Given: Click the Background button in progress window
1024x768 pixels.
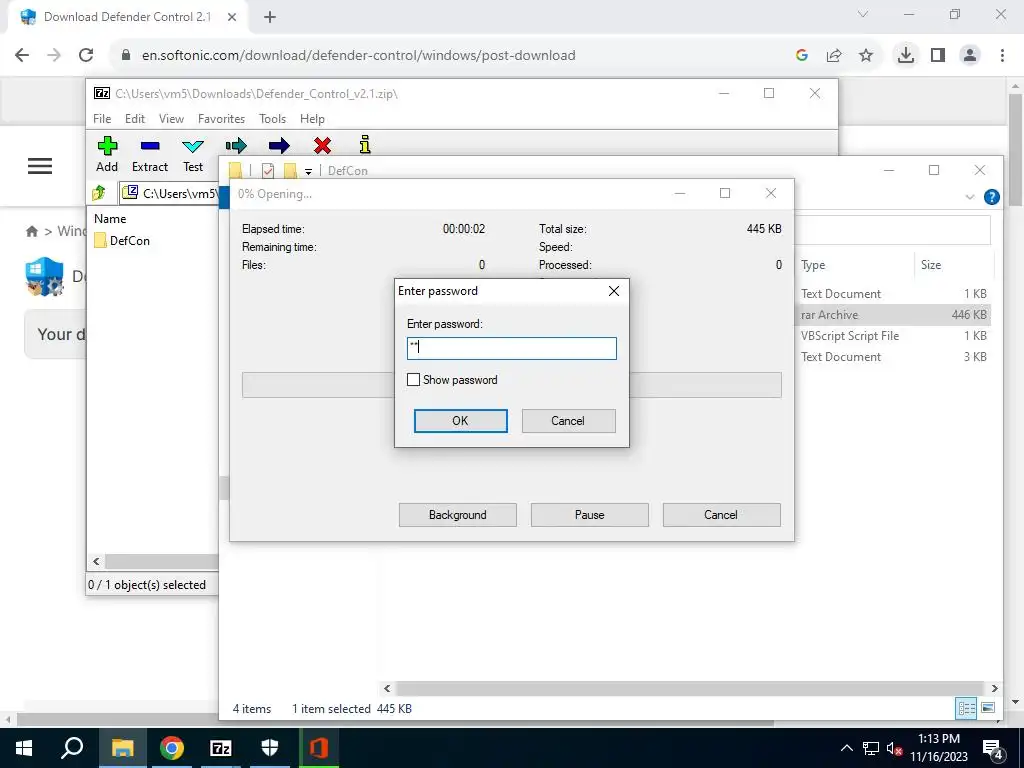Looking at the screenshot, I should point(457,515).
